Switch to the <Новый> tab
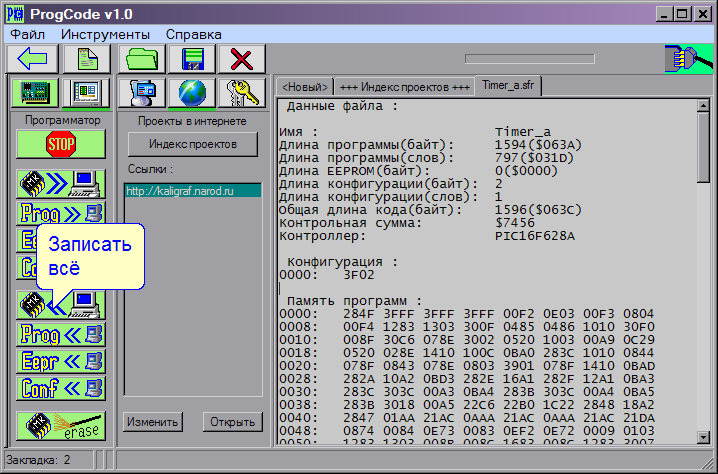The width and height of the screenshot is (718, 474). [305, 87]
